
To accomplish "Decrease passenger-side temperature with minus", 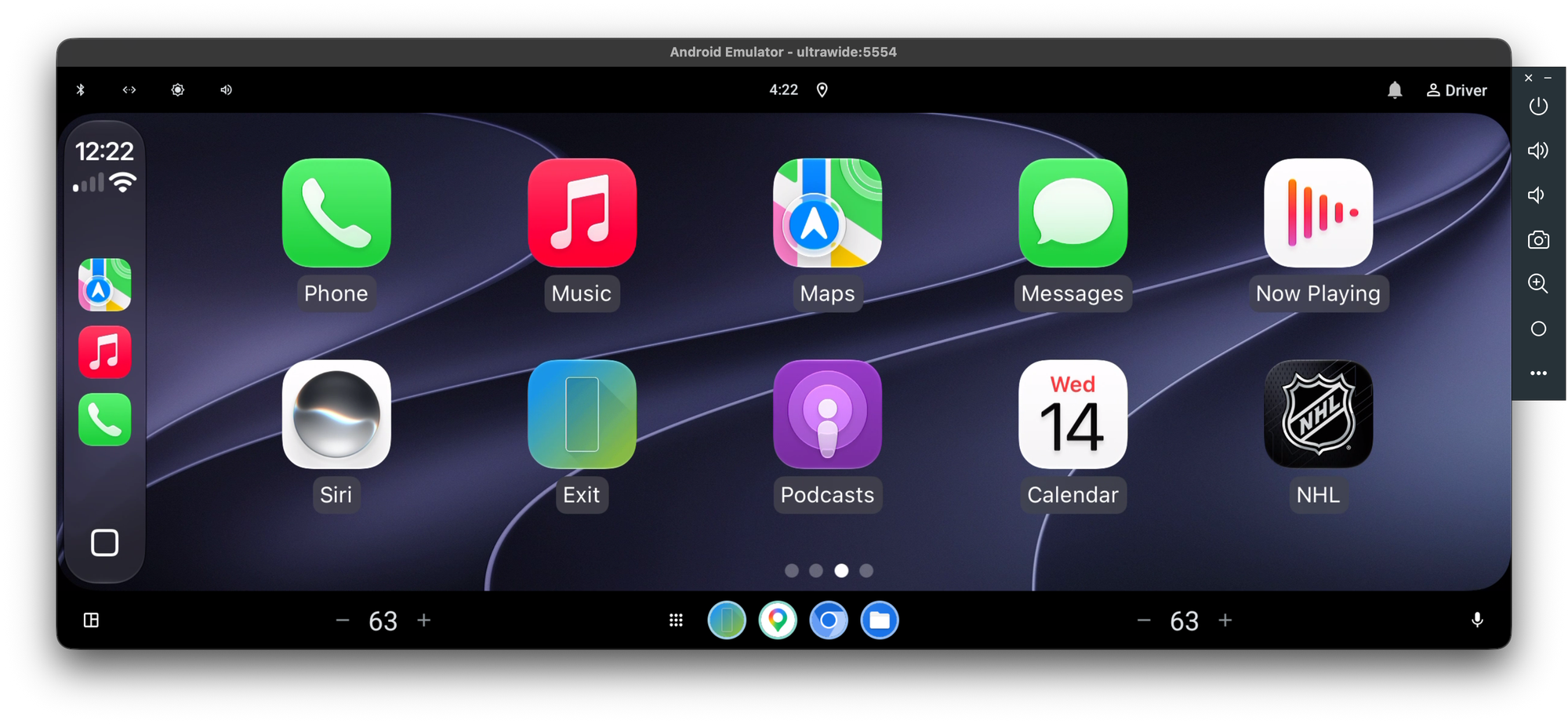I will point(1144,620).
